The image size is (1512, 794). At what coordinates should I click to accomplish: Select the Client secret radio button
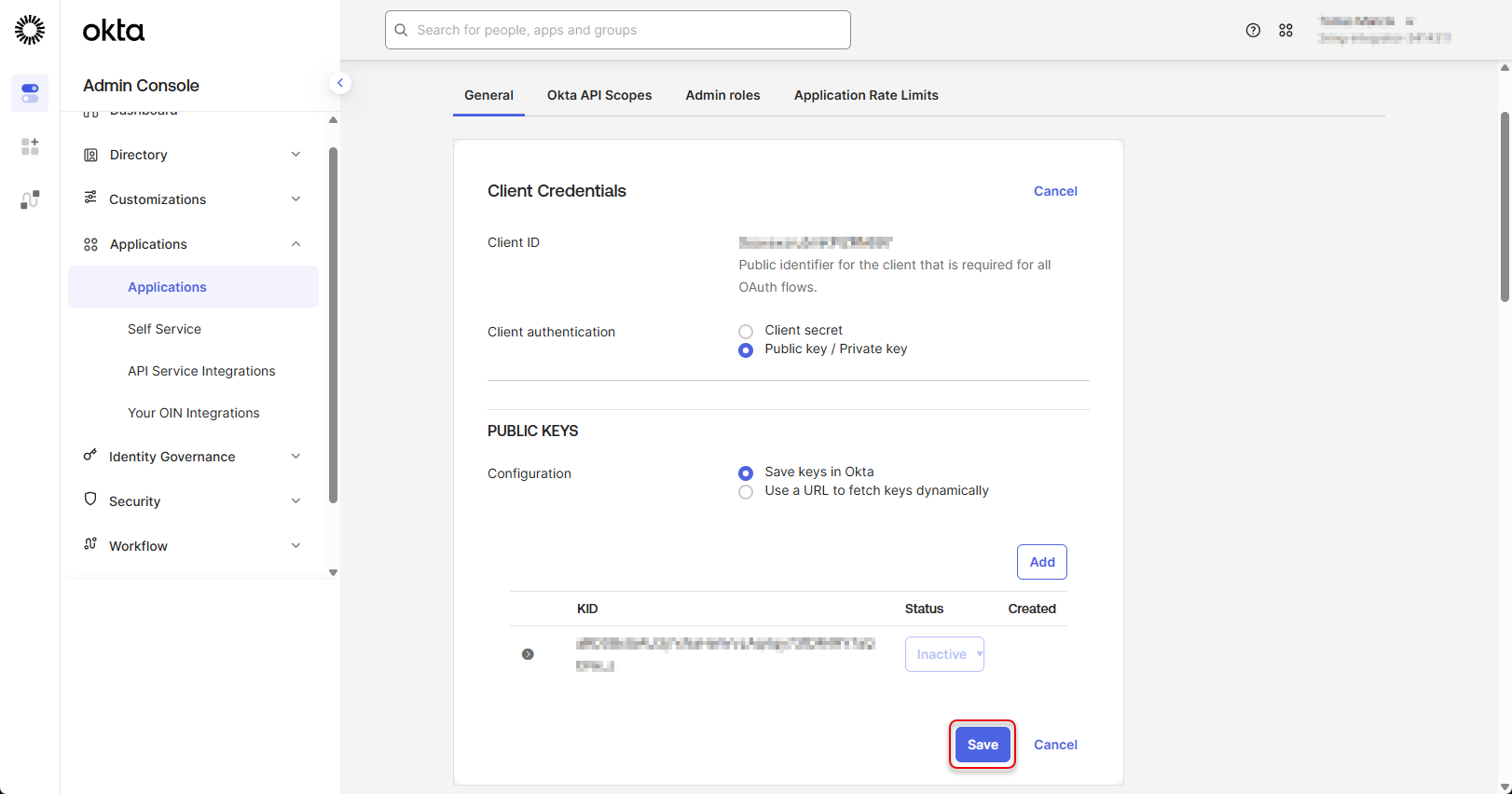click(746, 332)
